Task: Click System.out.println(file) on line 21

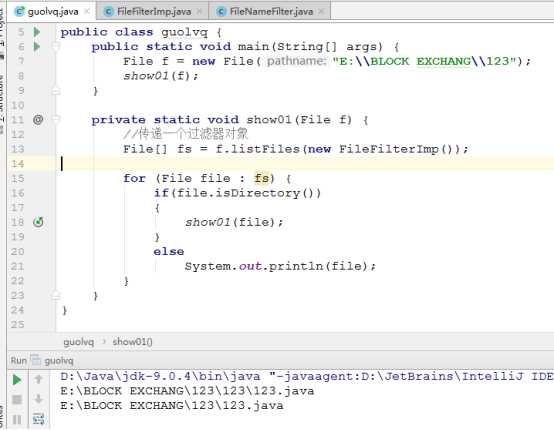Action: (280, 266)
